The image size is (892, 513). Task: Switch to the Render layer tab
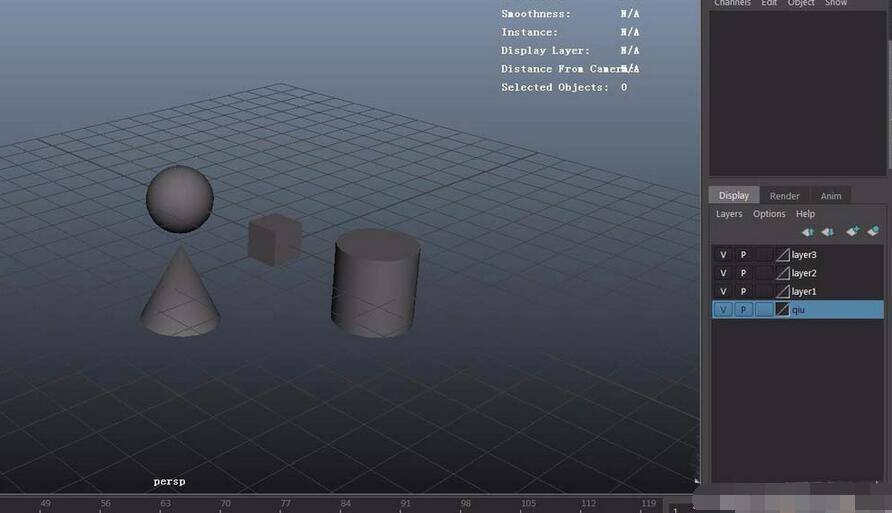pyautogui.click(x=784, y=196)
